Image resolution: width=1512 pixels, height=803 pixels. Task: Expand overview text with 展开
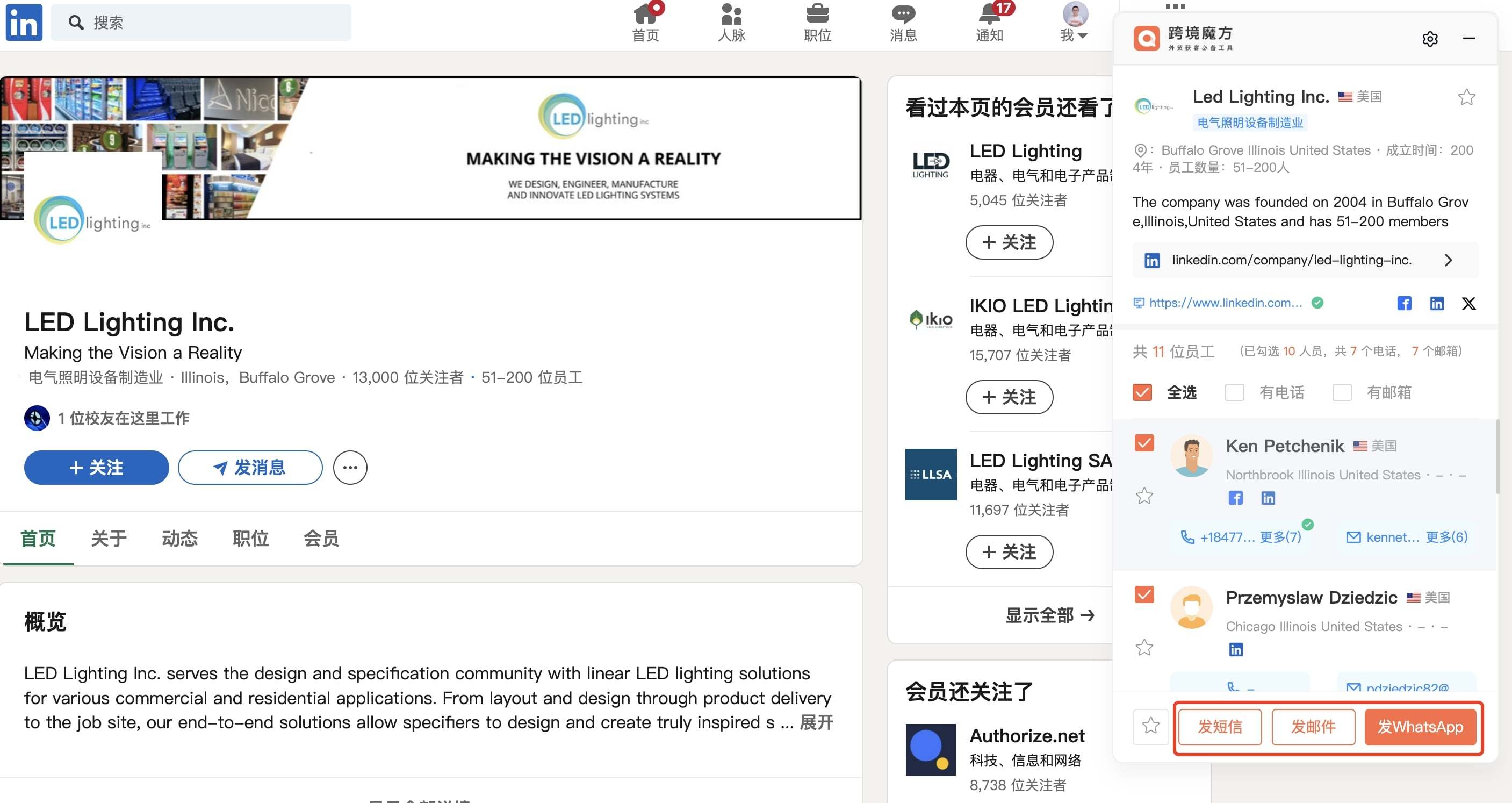pyautogui.click(x=817, y=722)
